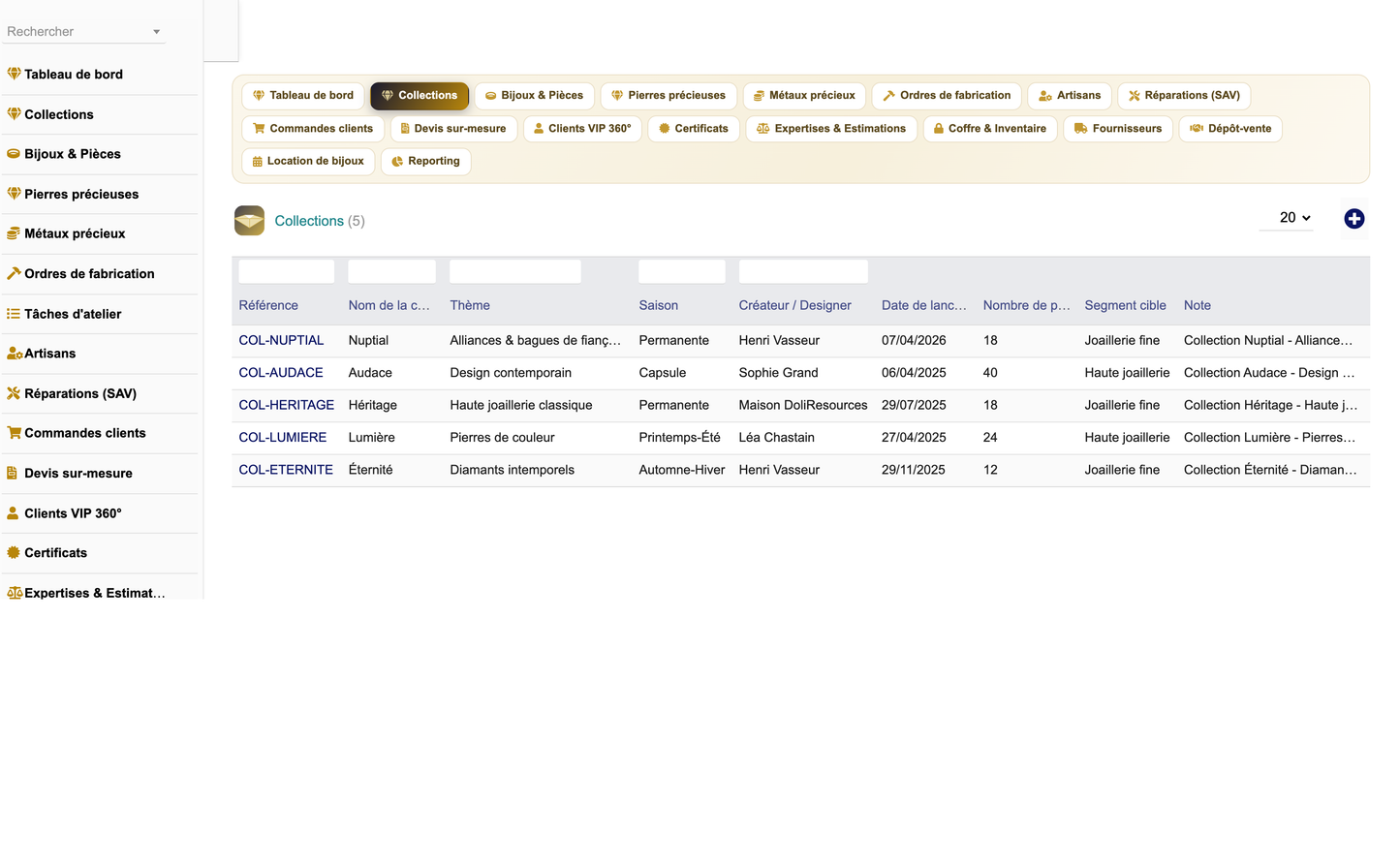The height and width of the screenshot is (866, 1400).
Task: Open the COL-NUPTIAL reference link
Action: click(281, 341)
